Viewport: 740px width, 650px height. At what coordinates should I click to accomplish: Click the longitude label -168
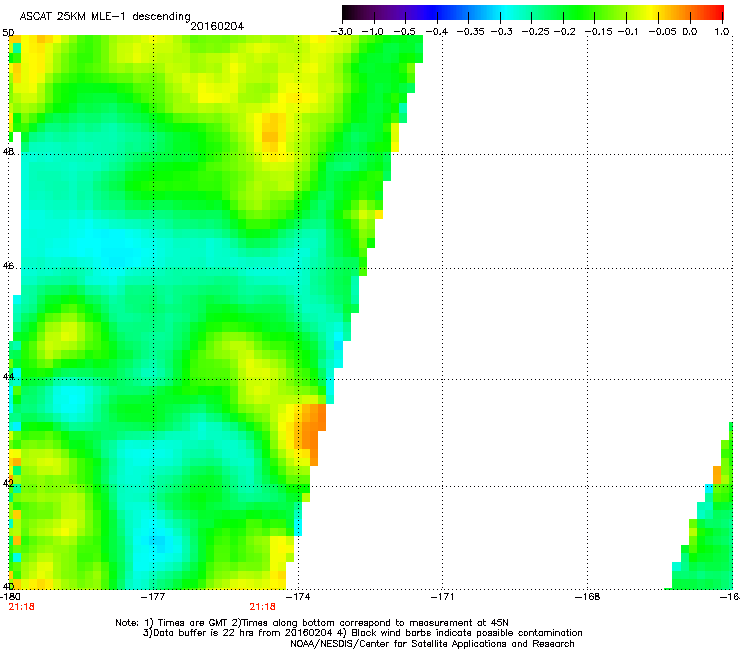[x=588, y=597]
